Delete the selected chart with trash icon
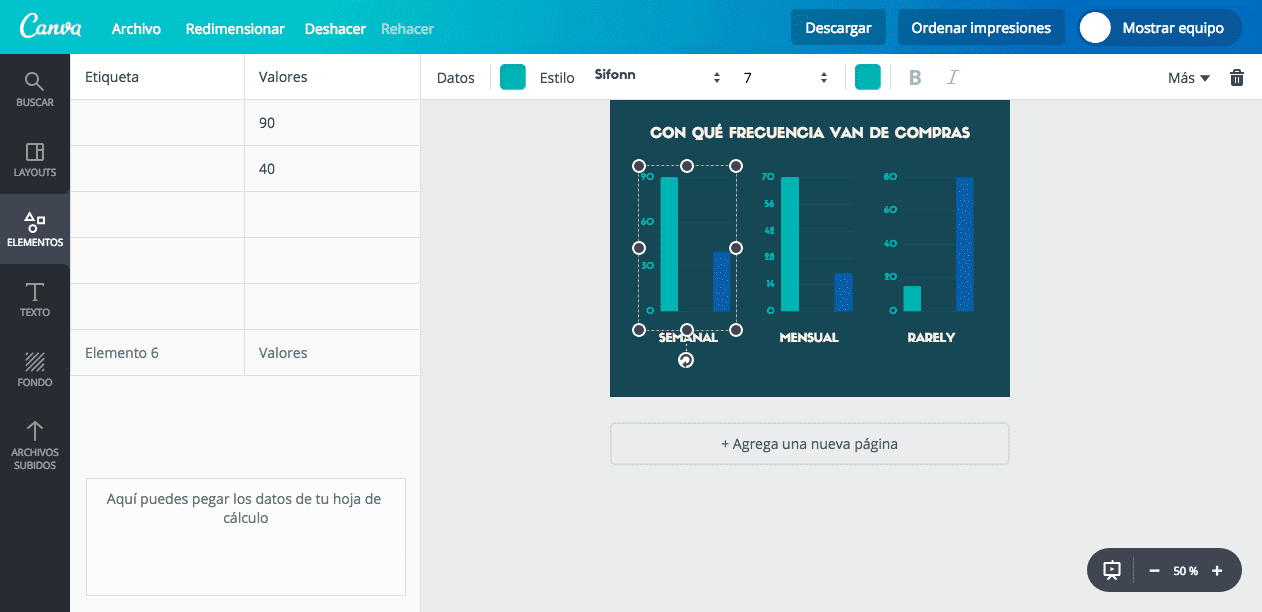The width and height of the screenshot is (1262, 612). click(x=1237, y=77)
